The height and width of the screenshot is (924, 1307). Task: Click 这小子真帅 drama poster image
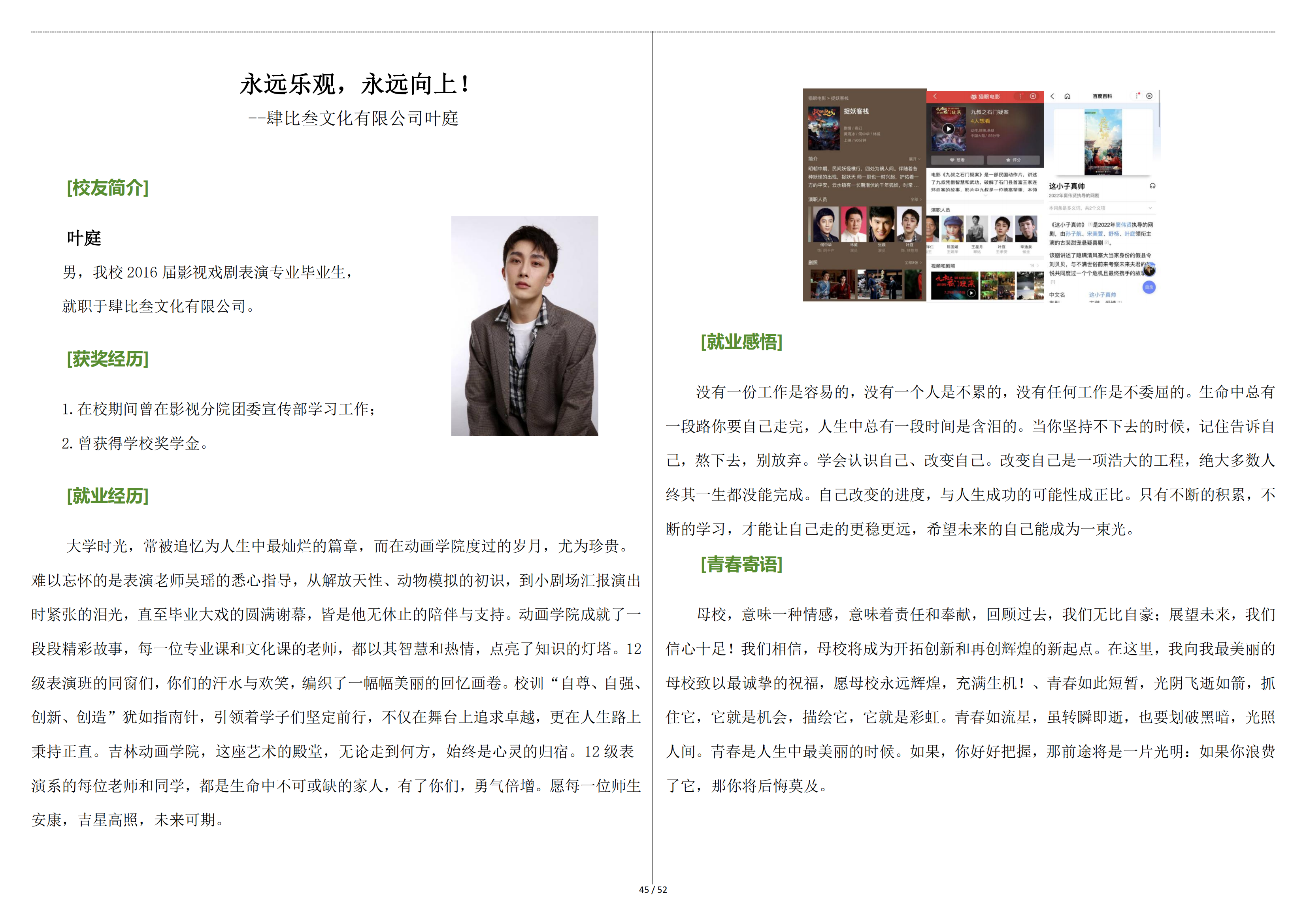point(1103,142)
